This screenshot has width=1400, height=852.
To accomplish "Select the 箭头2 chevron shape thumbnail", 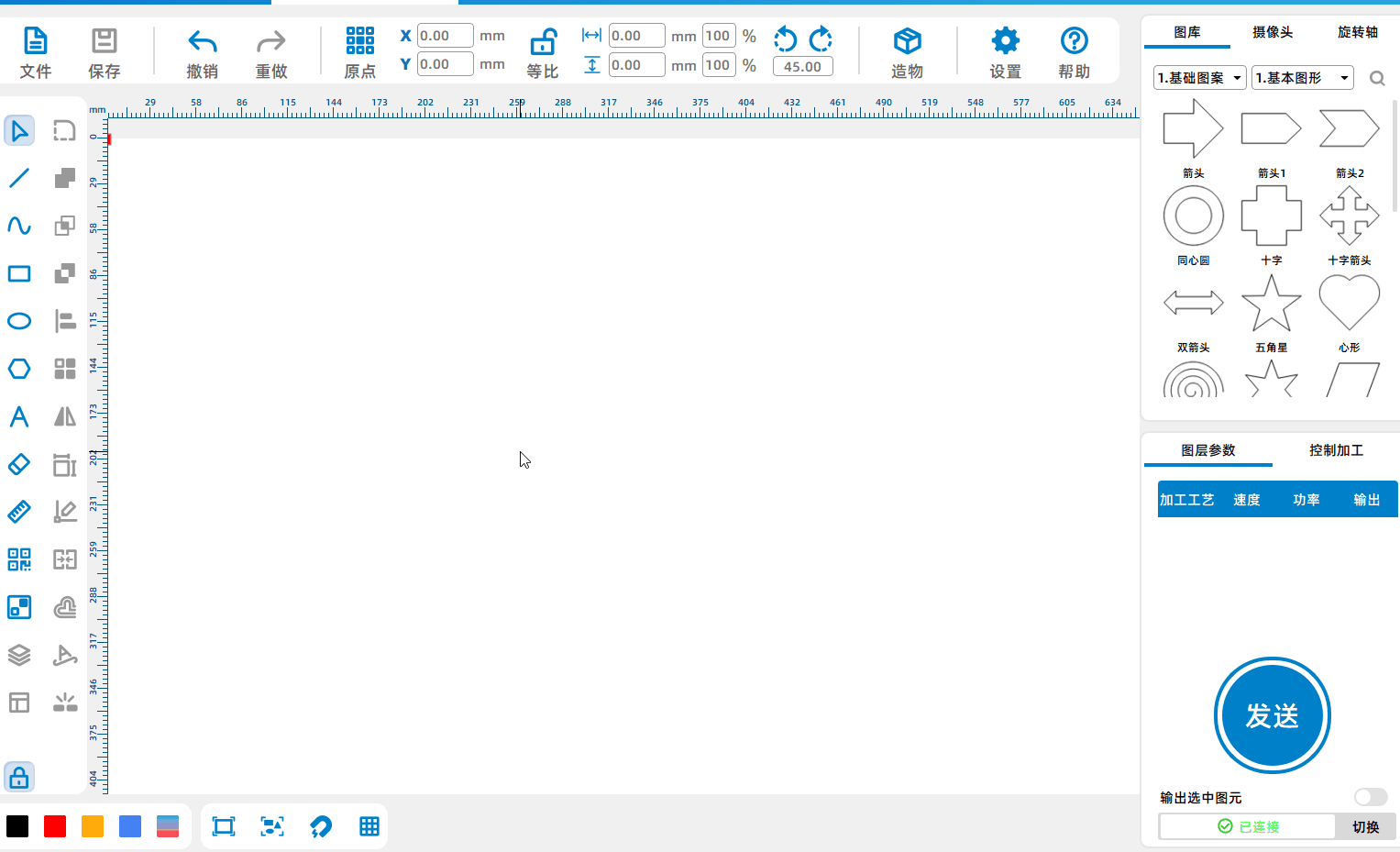I will click(x=1349, y=129).
